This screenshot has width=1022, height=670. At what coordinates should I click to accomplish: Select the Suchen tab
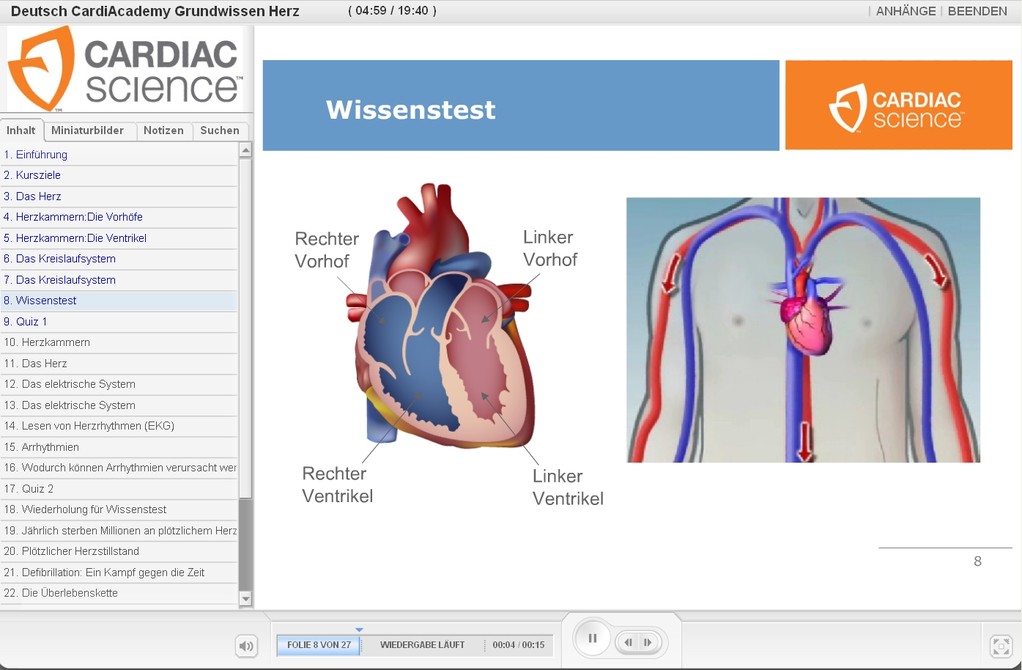219,130
